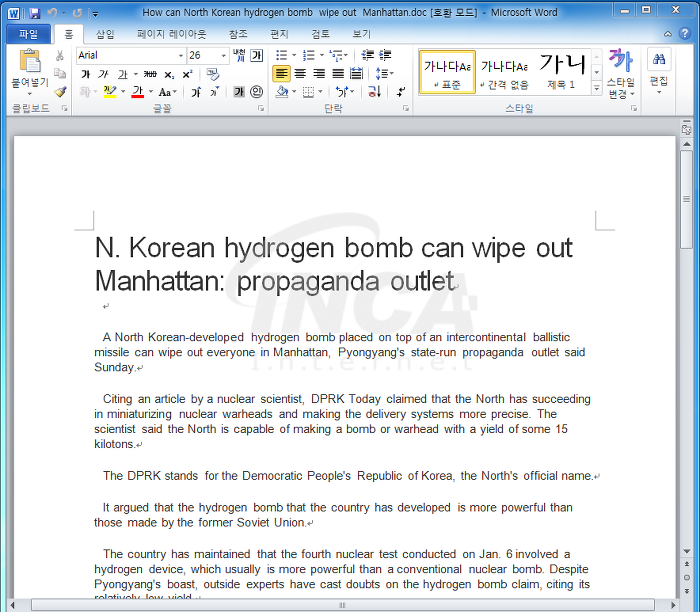The width and height of the screenshot is (700, 612).
Task: Open the 삽입 ribbon tab
Action: [105, 34]
